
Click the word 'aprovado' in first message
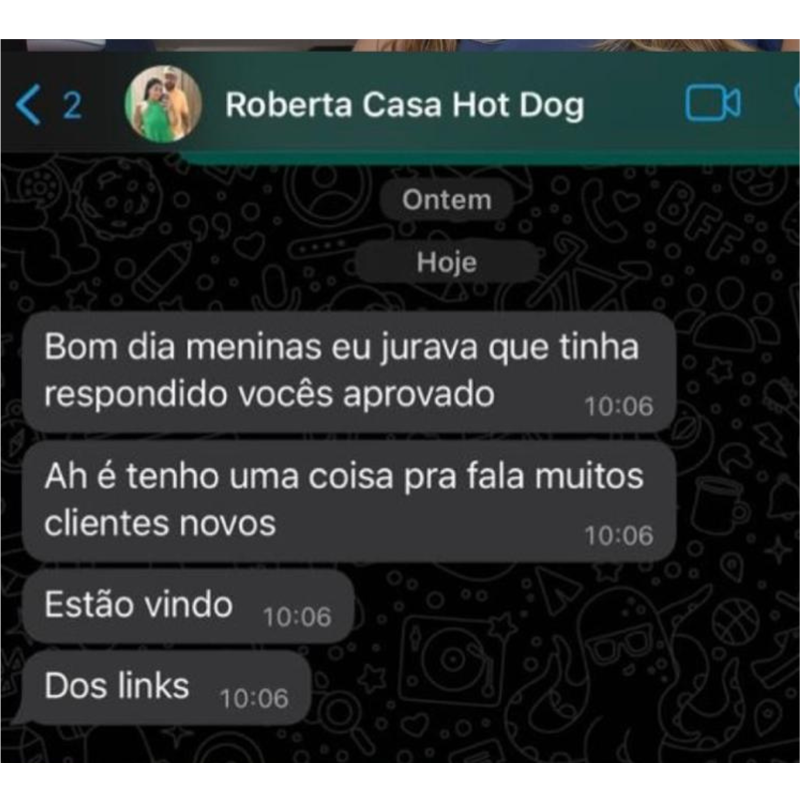(419, 395)
